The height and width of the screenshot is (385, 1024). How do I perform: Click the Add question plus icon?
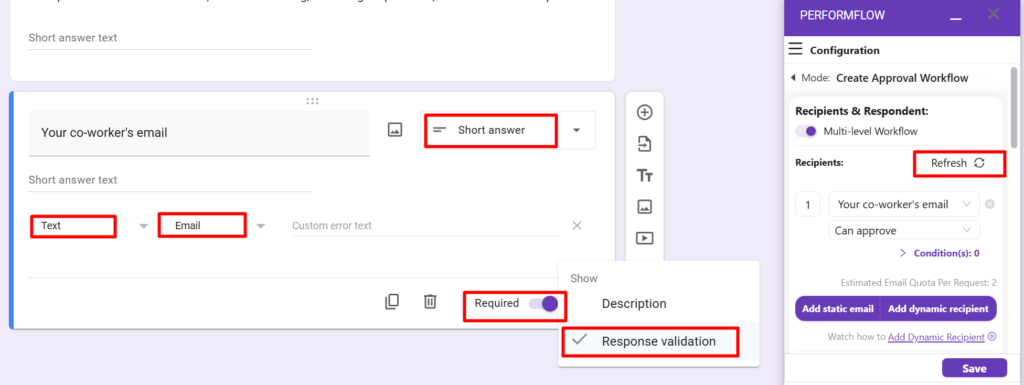point(645,112)
